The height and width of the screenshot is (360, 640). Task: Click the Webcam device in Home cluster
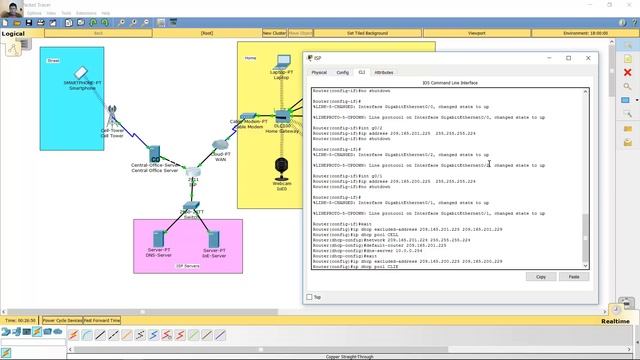click(282, 169)
